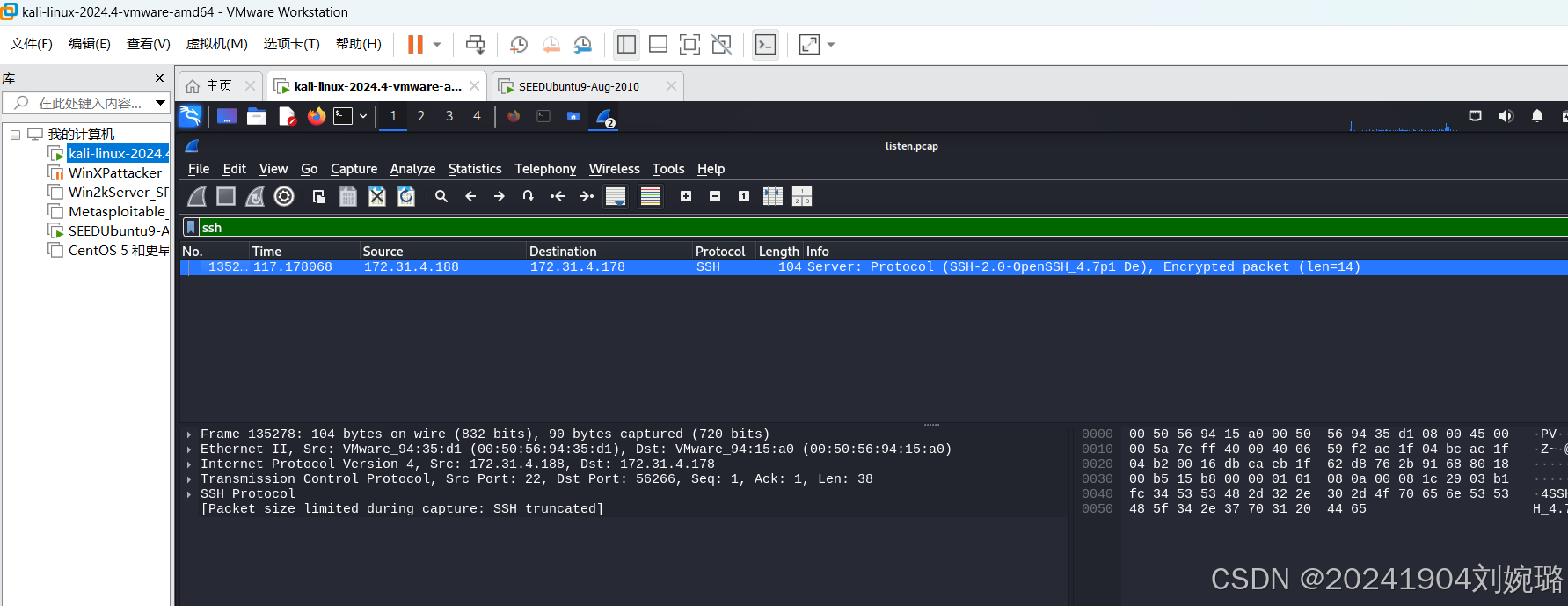Open Kali notifications bell icon
The height and width of the screenshot is (606, 1568).
1537,116
